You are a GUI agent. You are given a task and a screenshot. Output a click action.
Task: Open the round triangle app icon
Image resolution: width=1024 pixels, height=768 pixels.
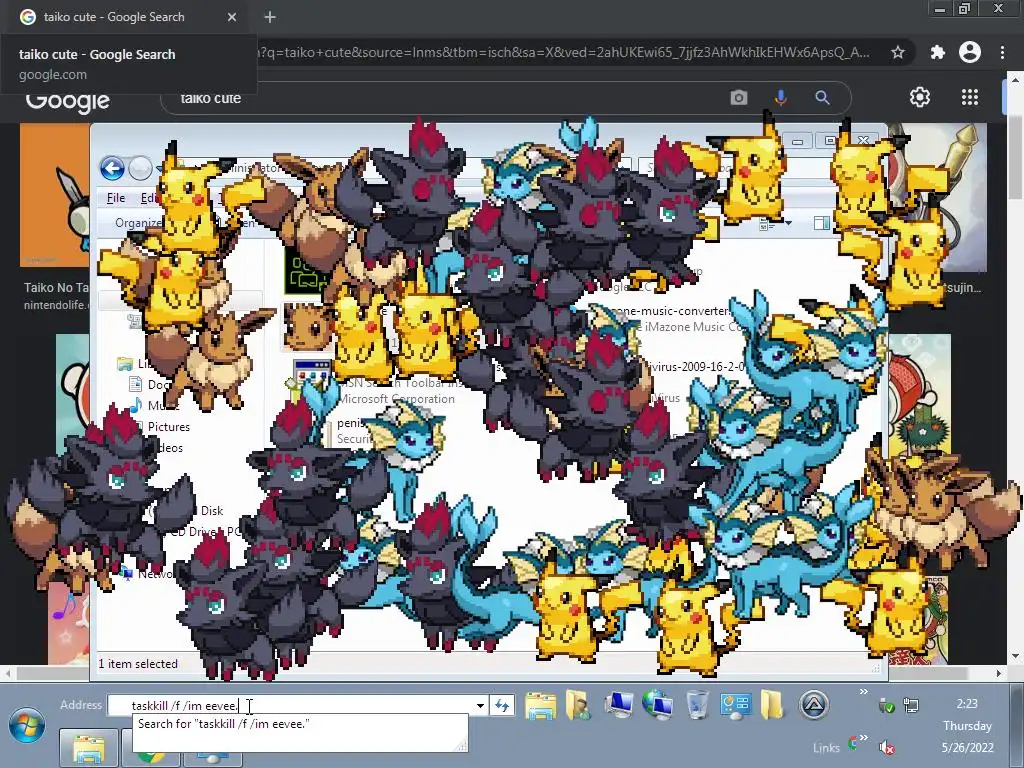pos(814,705)
